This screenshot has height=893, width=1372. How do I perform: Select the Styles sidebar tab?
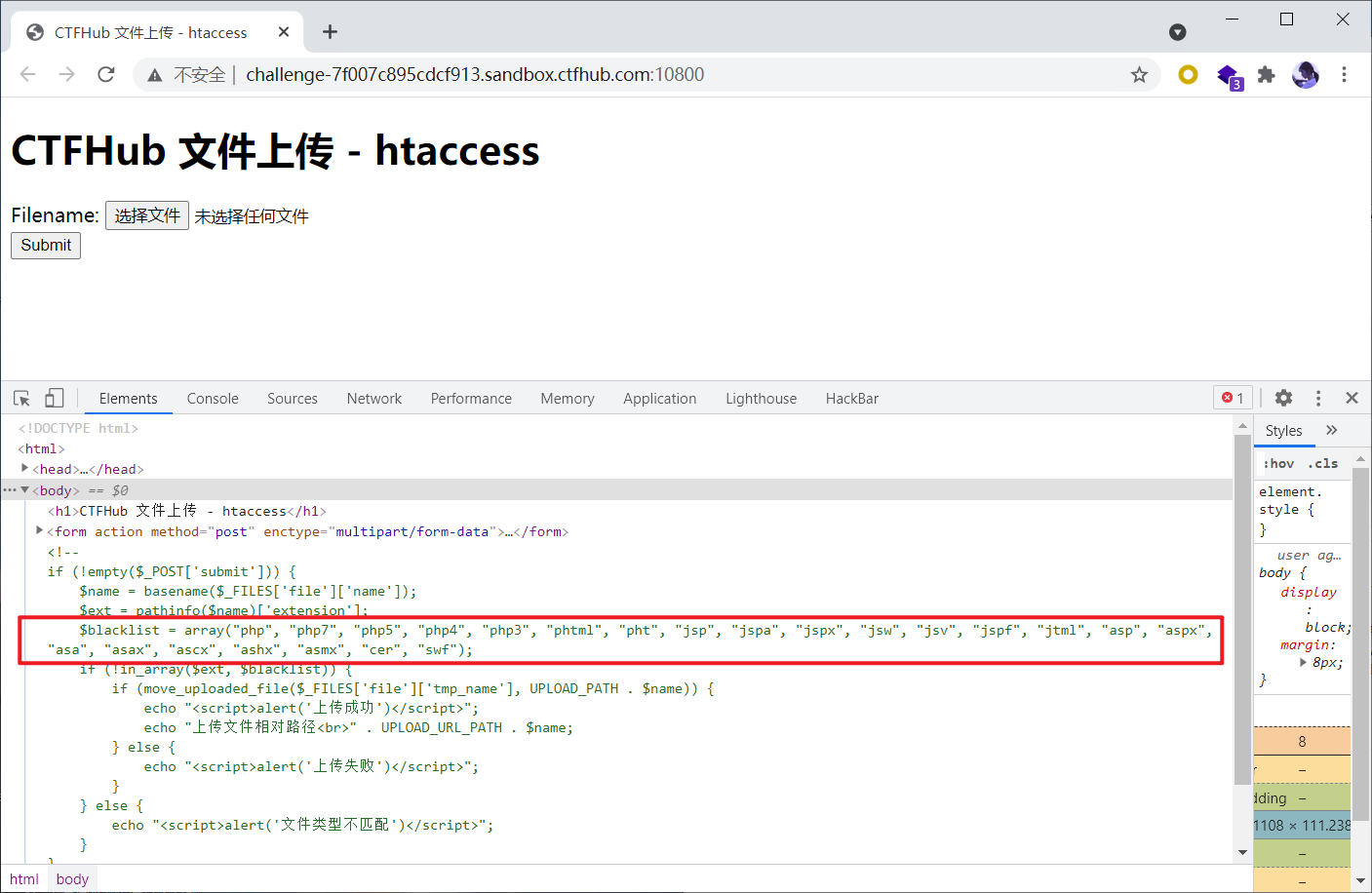click(1283, 431)
